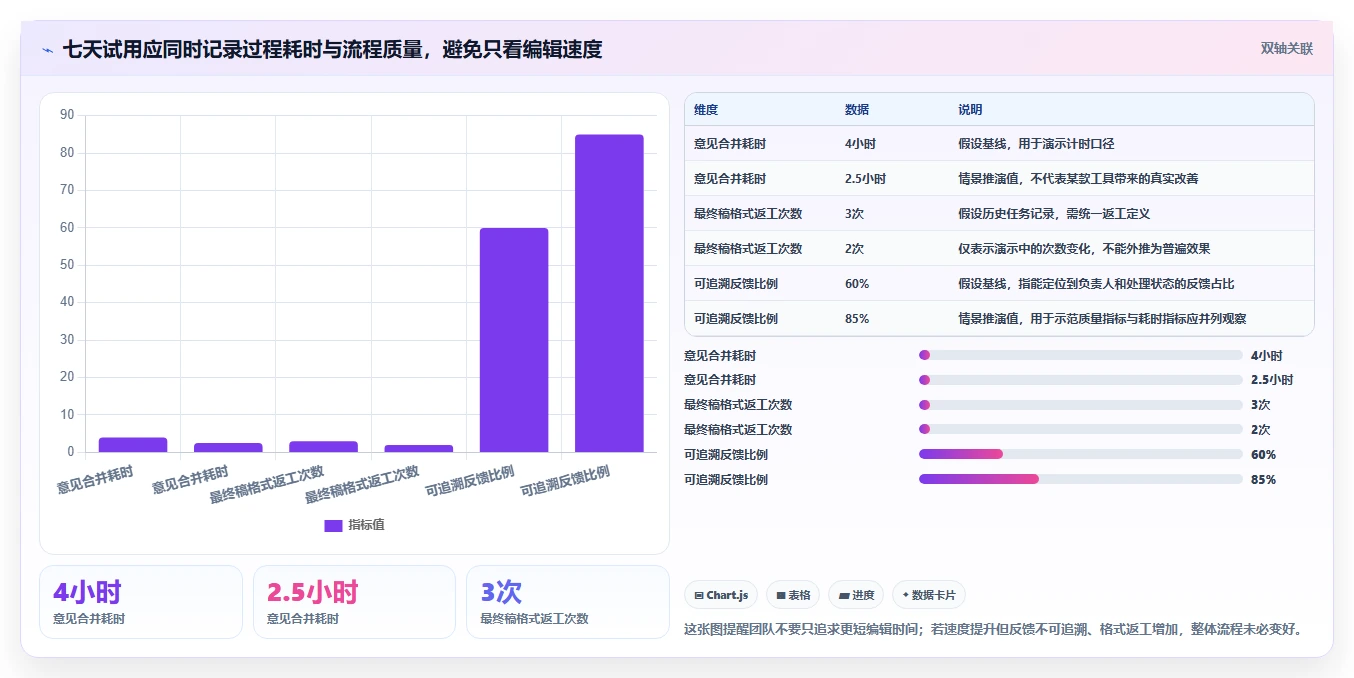The image size is (1354, 678).
Task: Open the 3次 最终稿格式返工次数 data card
Action: pos(568,602)
